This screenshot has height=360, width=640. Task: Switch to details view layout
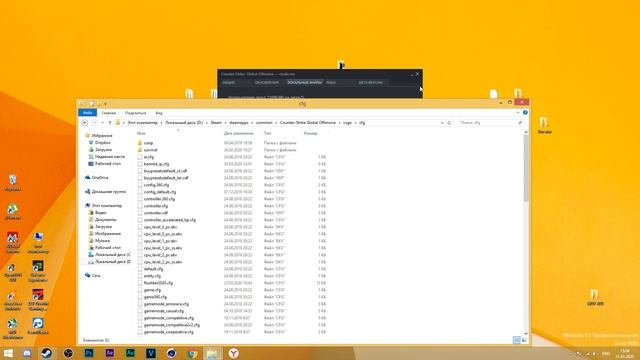pos(517,340)
